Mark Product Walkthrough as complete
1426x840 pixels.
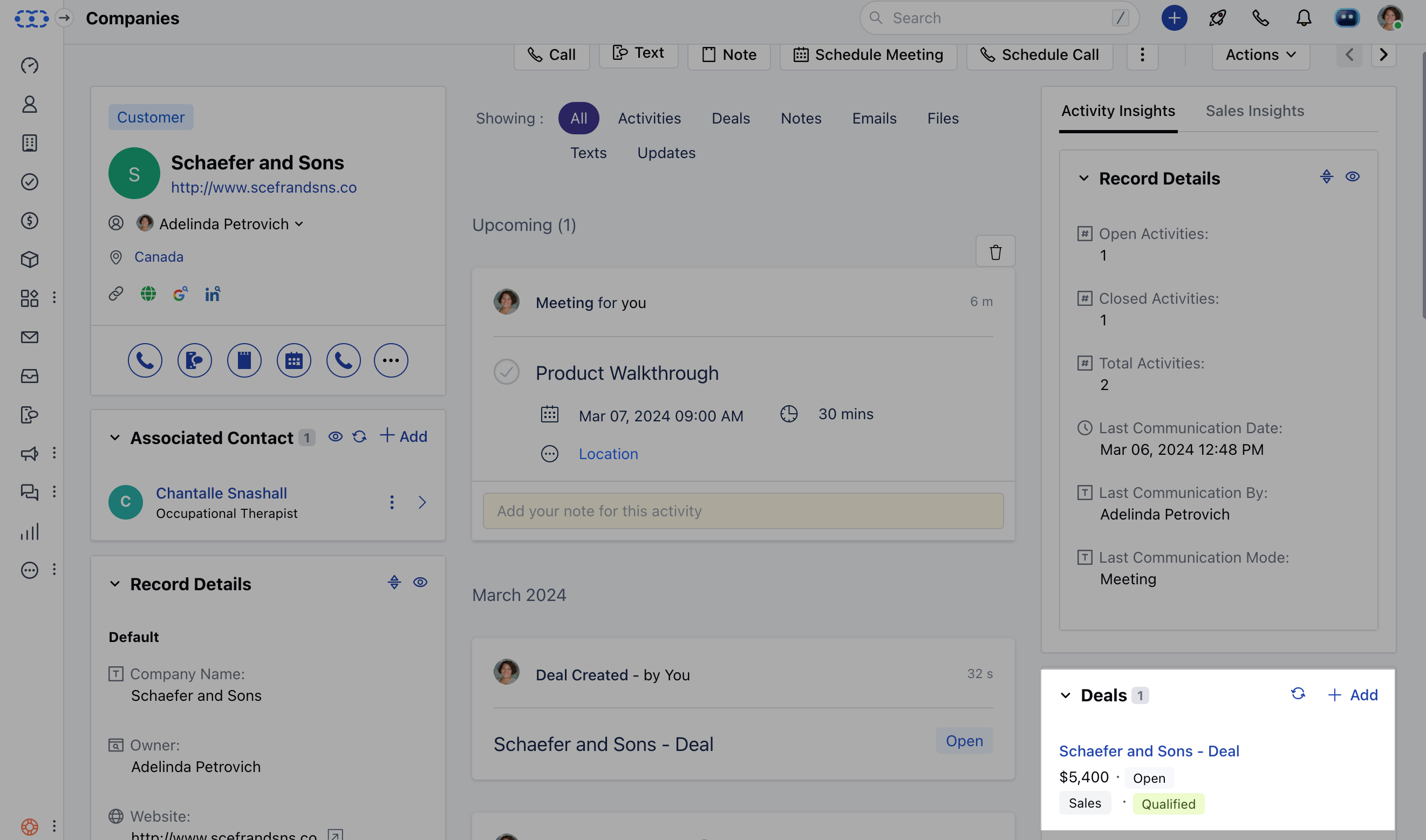click(506, 372)
